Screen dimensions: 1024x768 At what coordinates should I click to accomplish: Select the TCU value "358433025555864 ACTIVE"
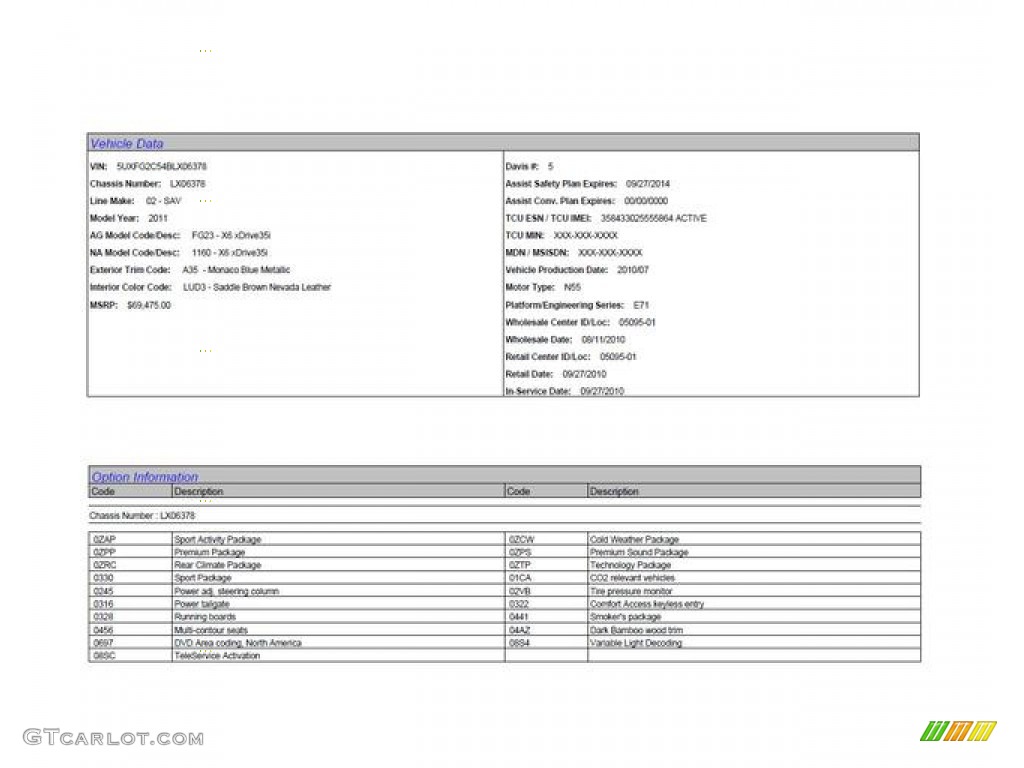(x=654, y=218)
